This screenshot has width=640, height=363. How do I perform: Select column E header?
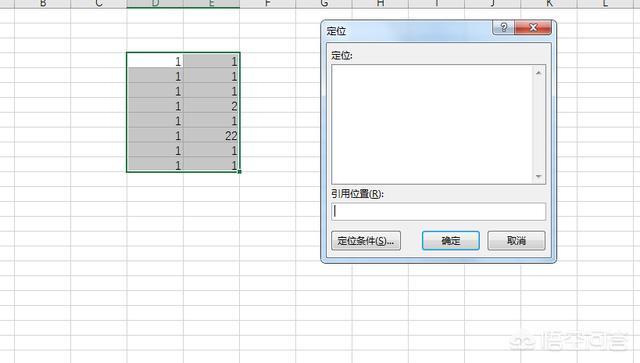coord(211,4)
